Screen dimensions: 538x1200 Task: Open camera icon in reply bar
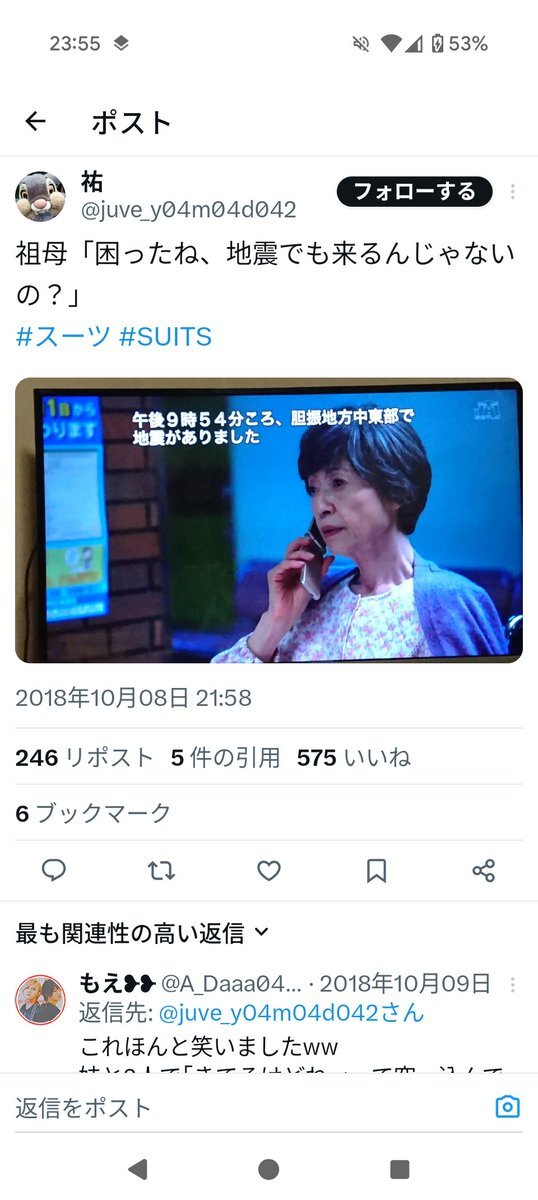coord(508,1107)
